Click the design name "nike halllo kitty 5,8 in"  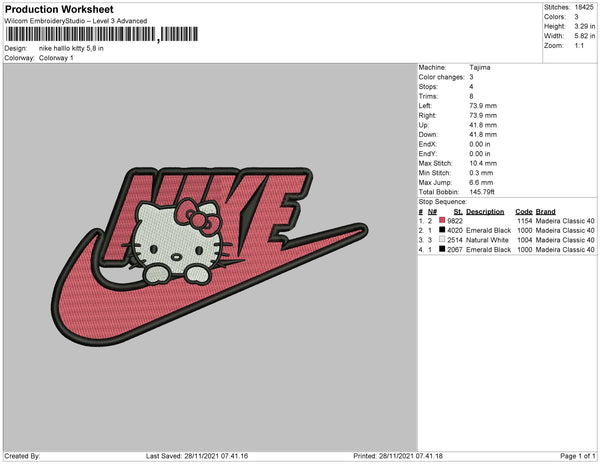[x=71, y=48]
